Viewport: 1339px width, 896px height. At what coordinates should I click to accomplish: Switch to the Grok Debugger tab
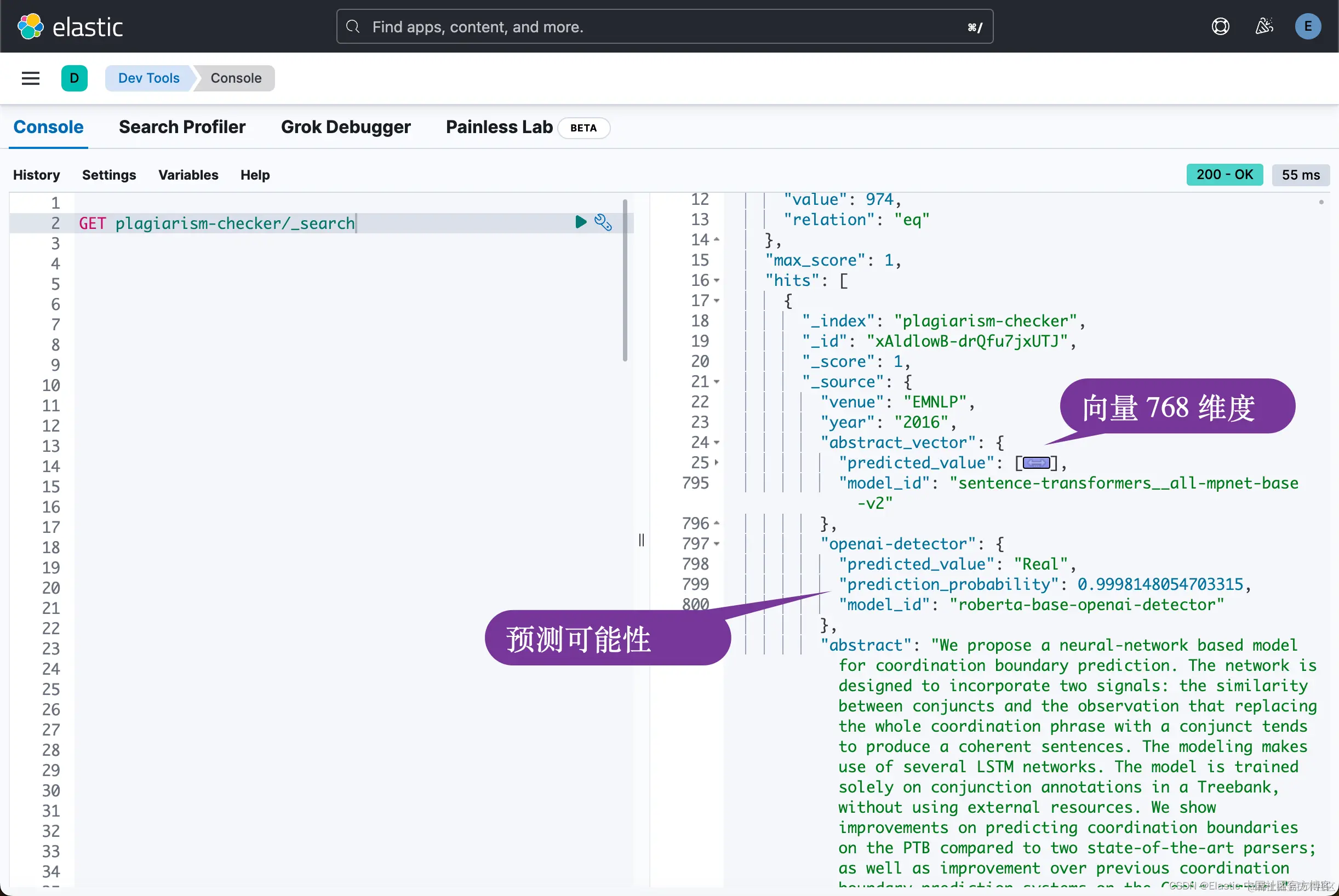click(x=345, y=127)
